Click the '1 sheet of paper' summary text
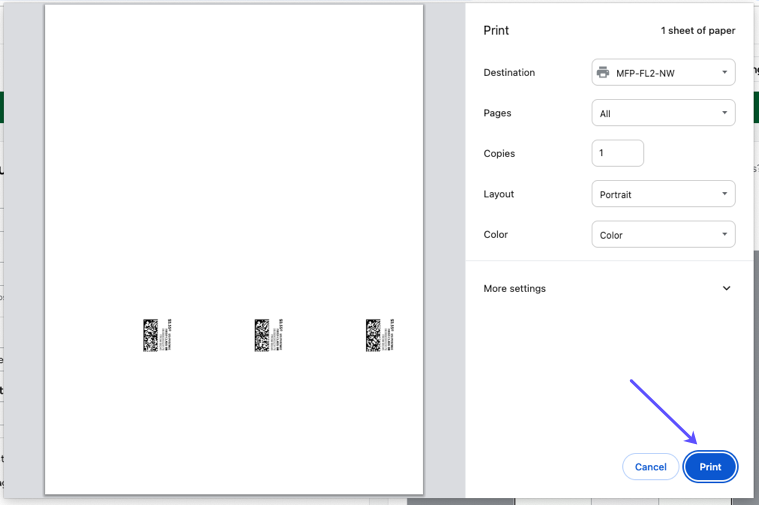Screen dimensions: 759x505 [698, 31]
